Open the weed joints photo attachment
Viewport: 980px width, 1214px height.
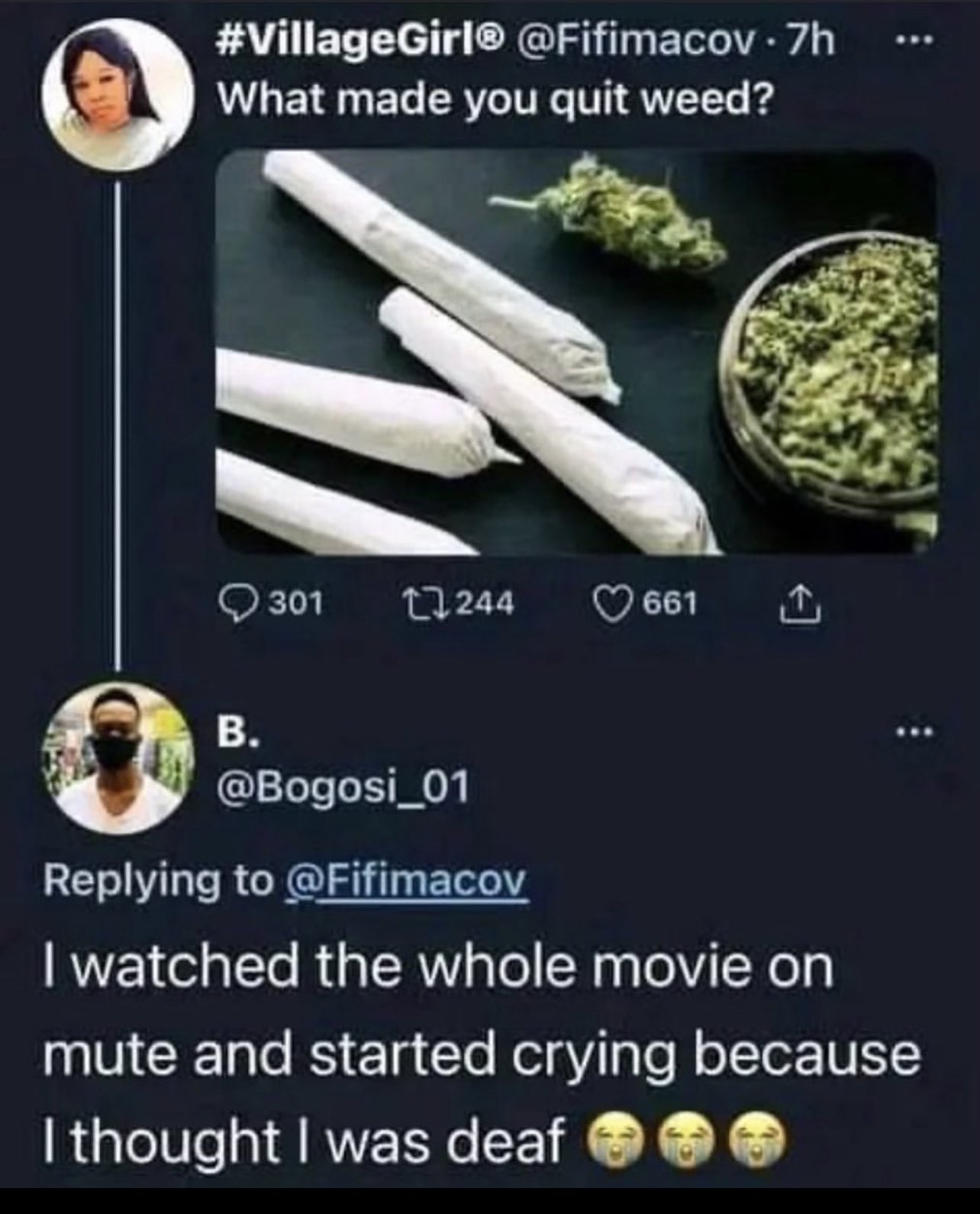tap(577, 352)
